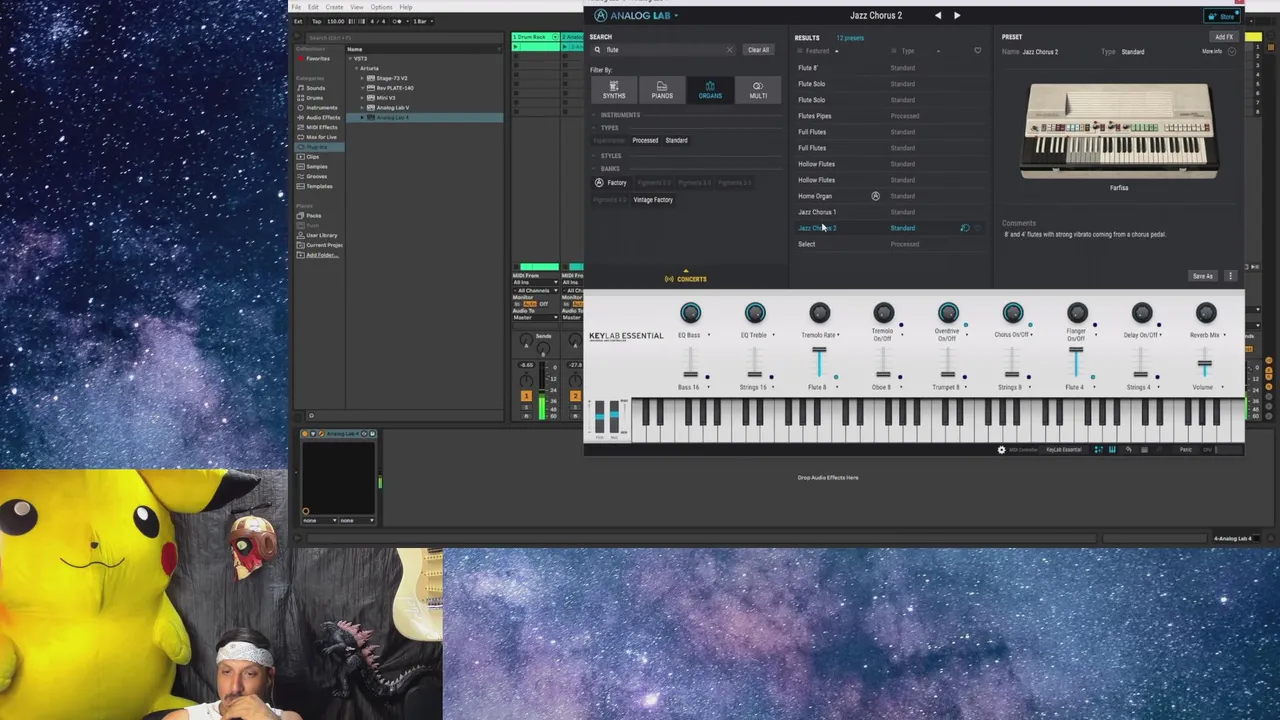The height and width of the screenshot is (720, 1280).
Task: Clear the flute search text with X
Action: (x=729, y=50)
